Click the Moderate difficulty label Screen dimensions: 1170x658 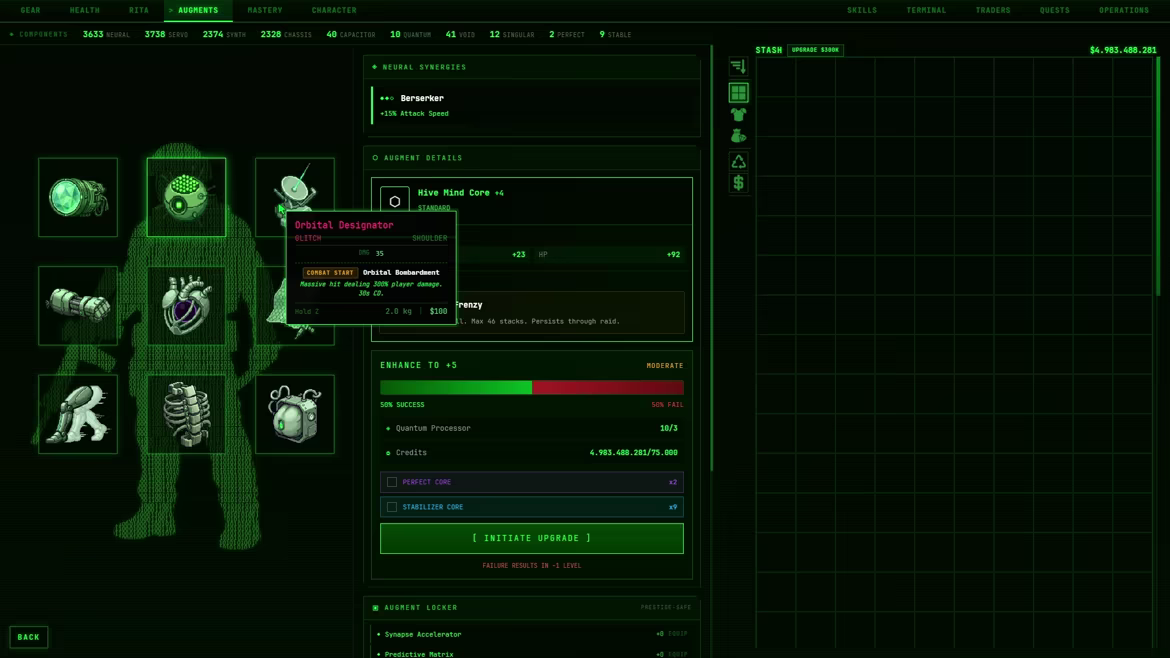point(665,366)
